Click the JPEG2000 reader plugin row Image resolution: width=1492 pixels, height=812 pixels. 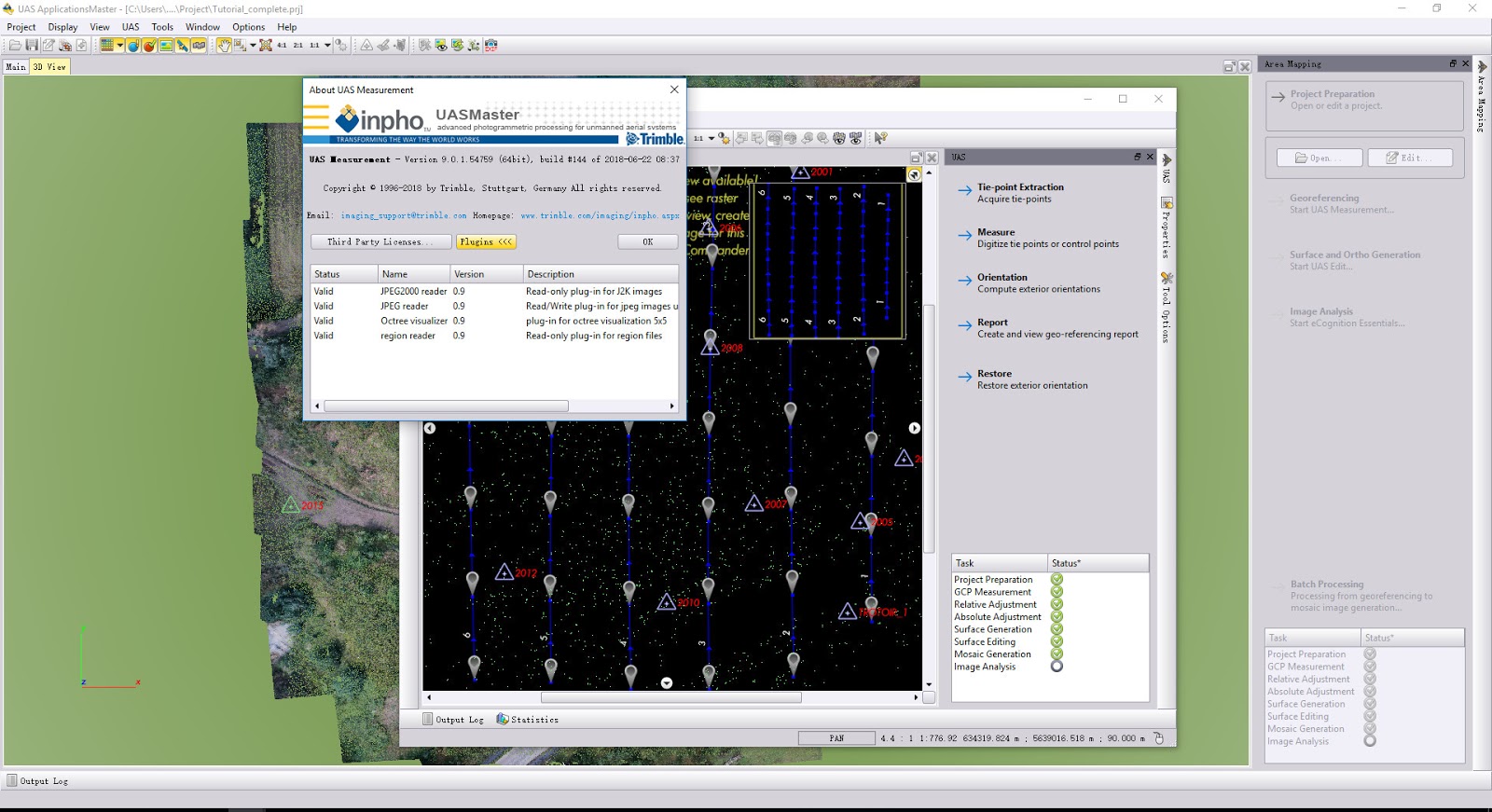pos(494,292)
